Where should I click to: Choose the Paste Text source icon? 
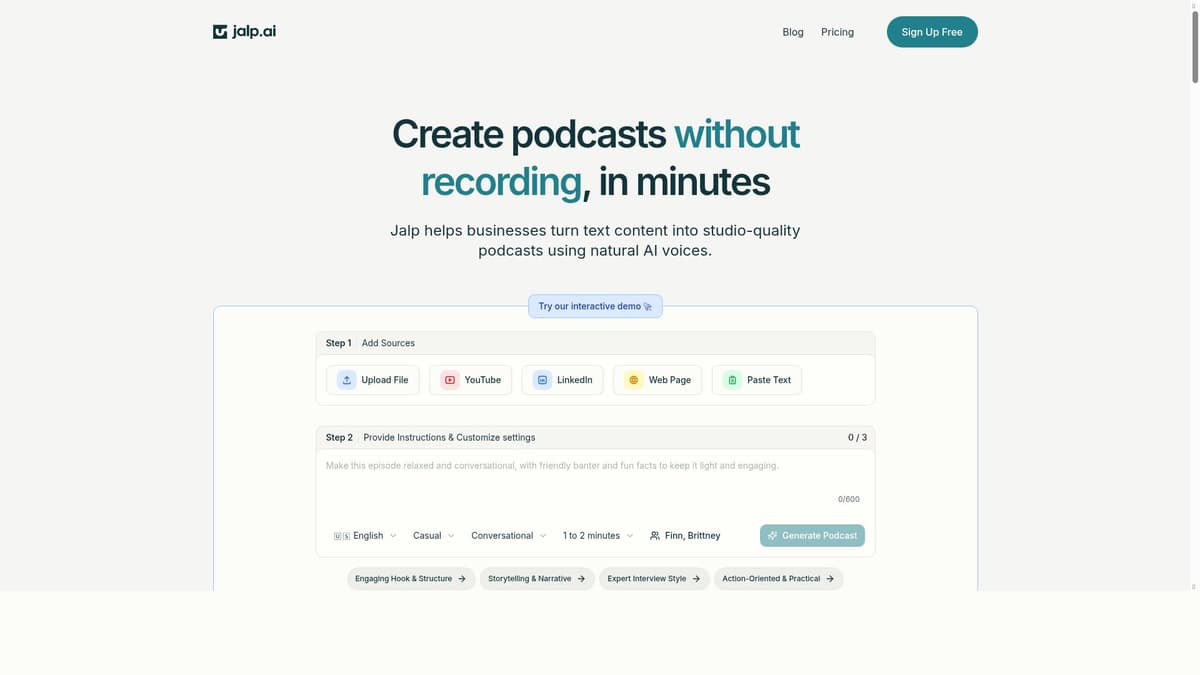point(733,379)
